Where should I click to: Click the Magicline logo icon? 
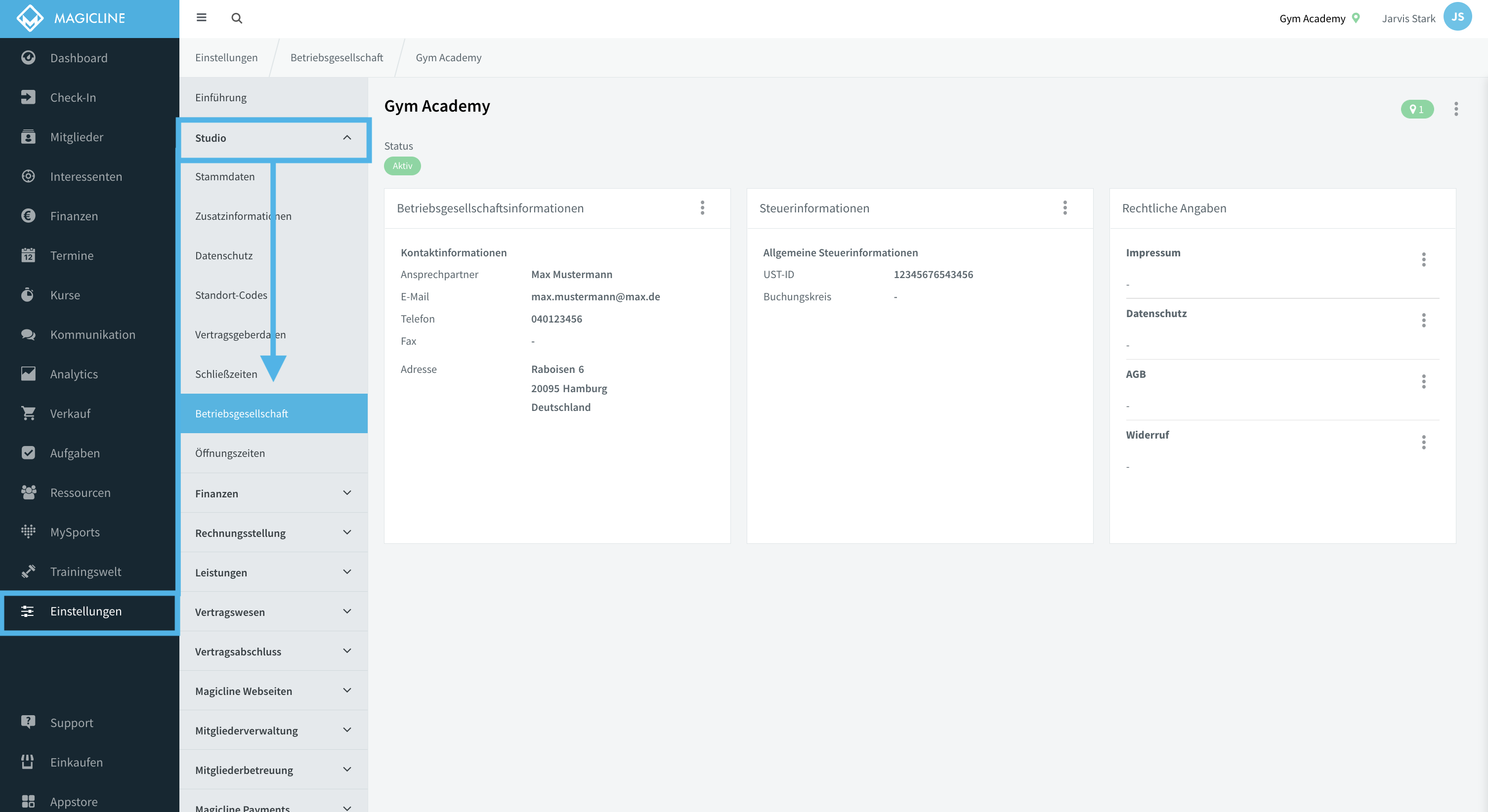pyautogui.click(x=30, y=18)
